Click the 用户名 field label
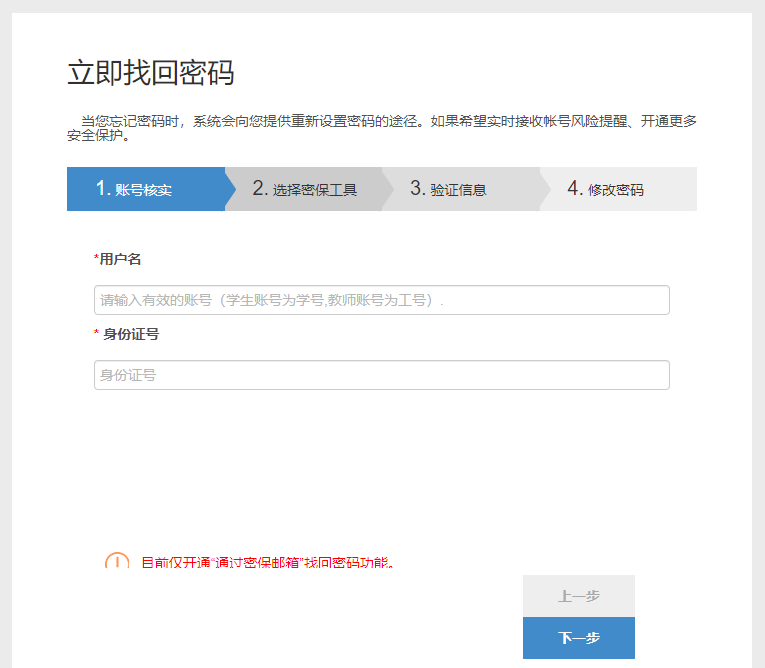 pyautogui.click(x=121, y=259)
